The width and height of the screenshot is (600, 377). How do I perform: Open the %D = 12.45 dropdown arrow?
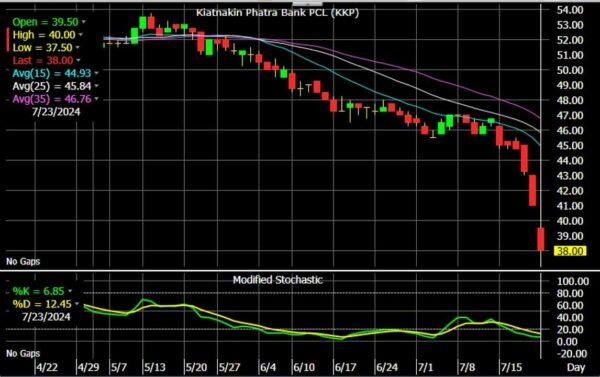(x=77, y=304)
